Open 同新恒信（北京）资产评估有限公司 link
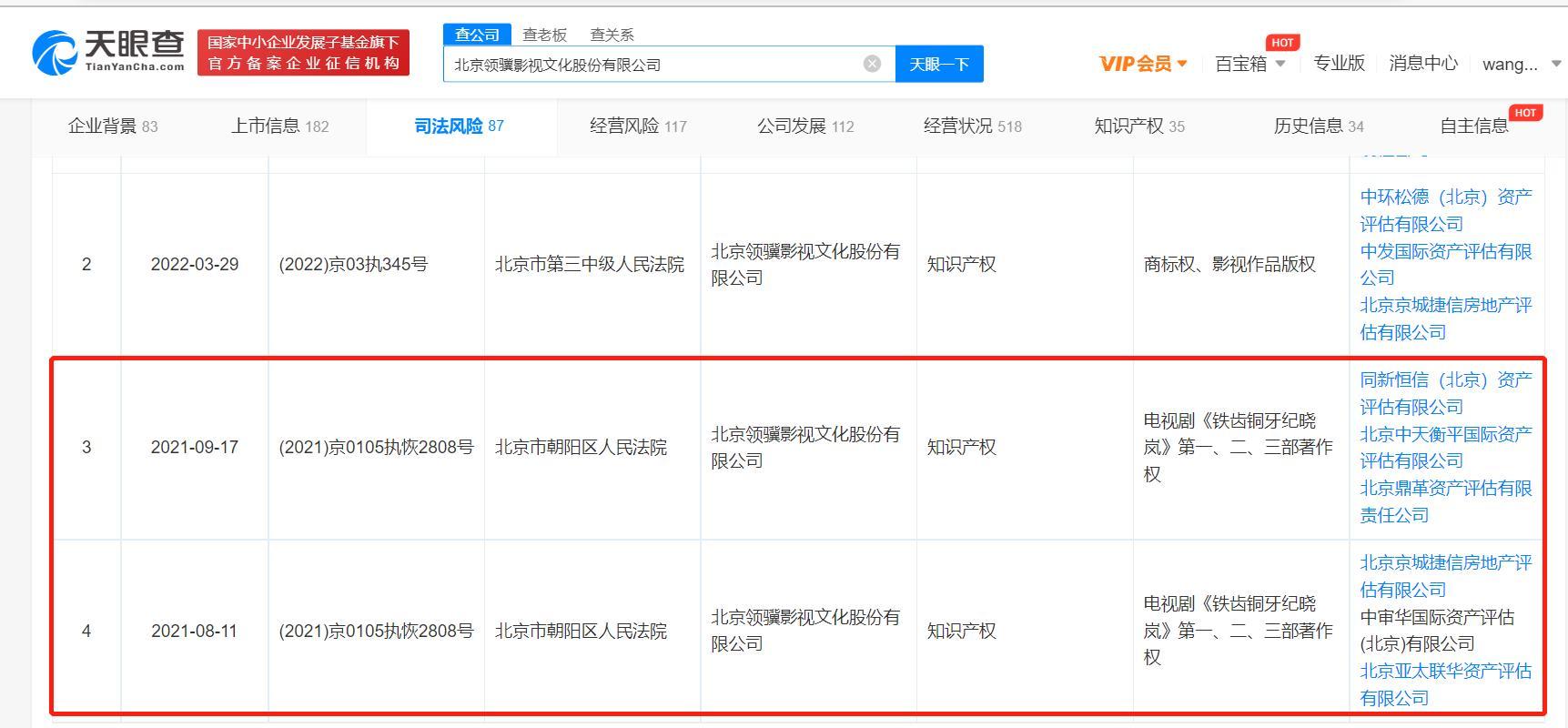 click(1446, 393)
